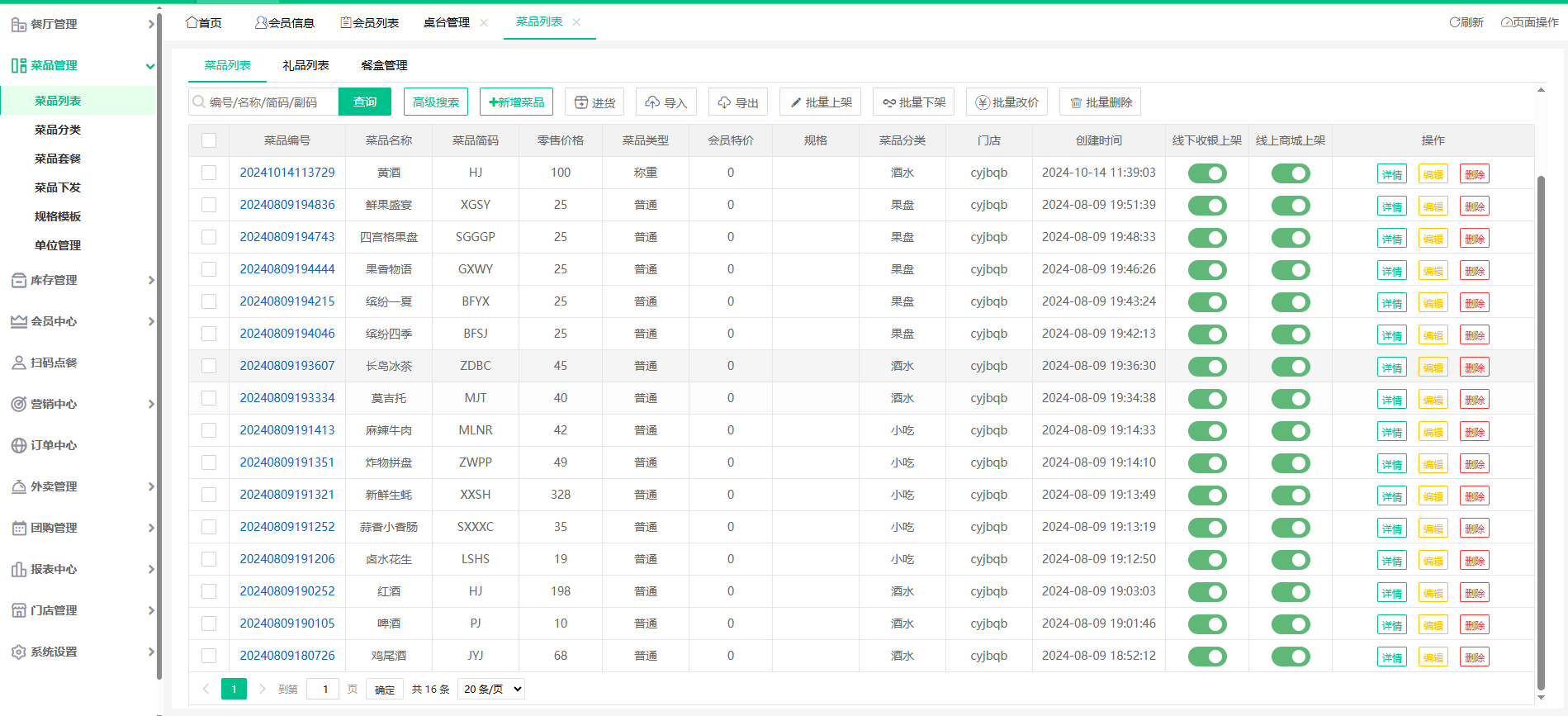Check the row checkbox for 鲜果盛宴
This screenshot has width=1568, height=716.
point(209,205)
